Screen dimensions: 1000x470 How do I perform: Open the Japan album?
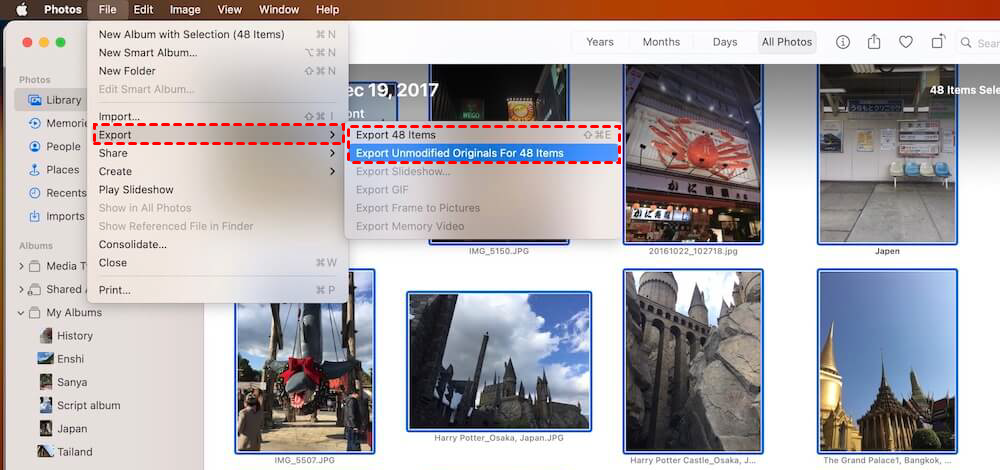pos(62,429)
